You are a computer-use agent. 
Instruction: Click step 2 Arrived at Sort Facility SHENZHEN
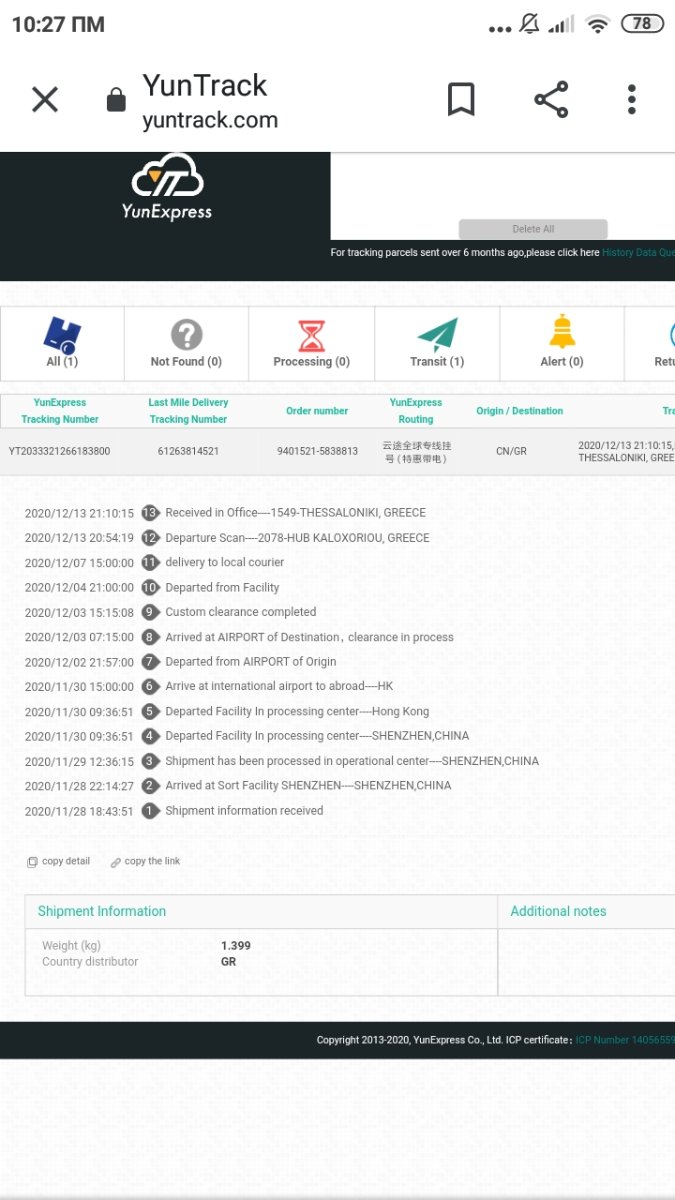pos(308,786)
